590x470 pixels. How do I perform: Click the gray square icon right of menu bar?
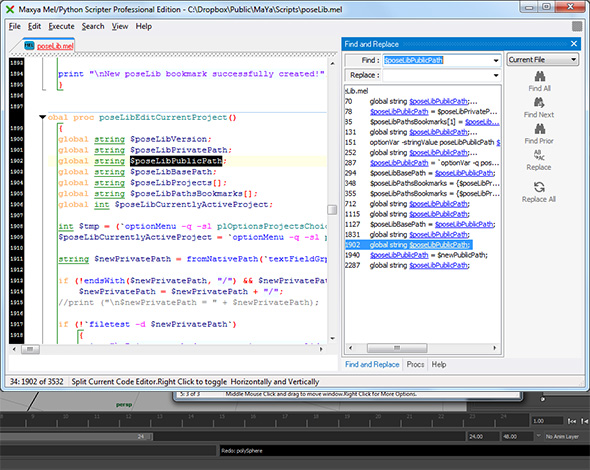click(577, 26)
